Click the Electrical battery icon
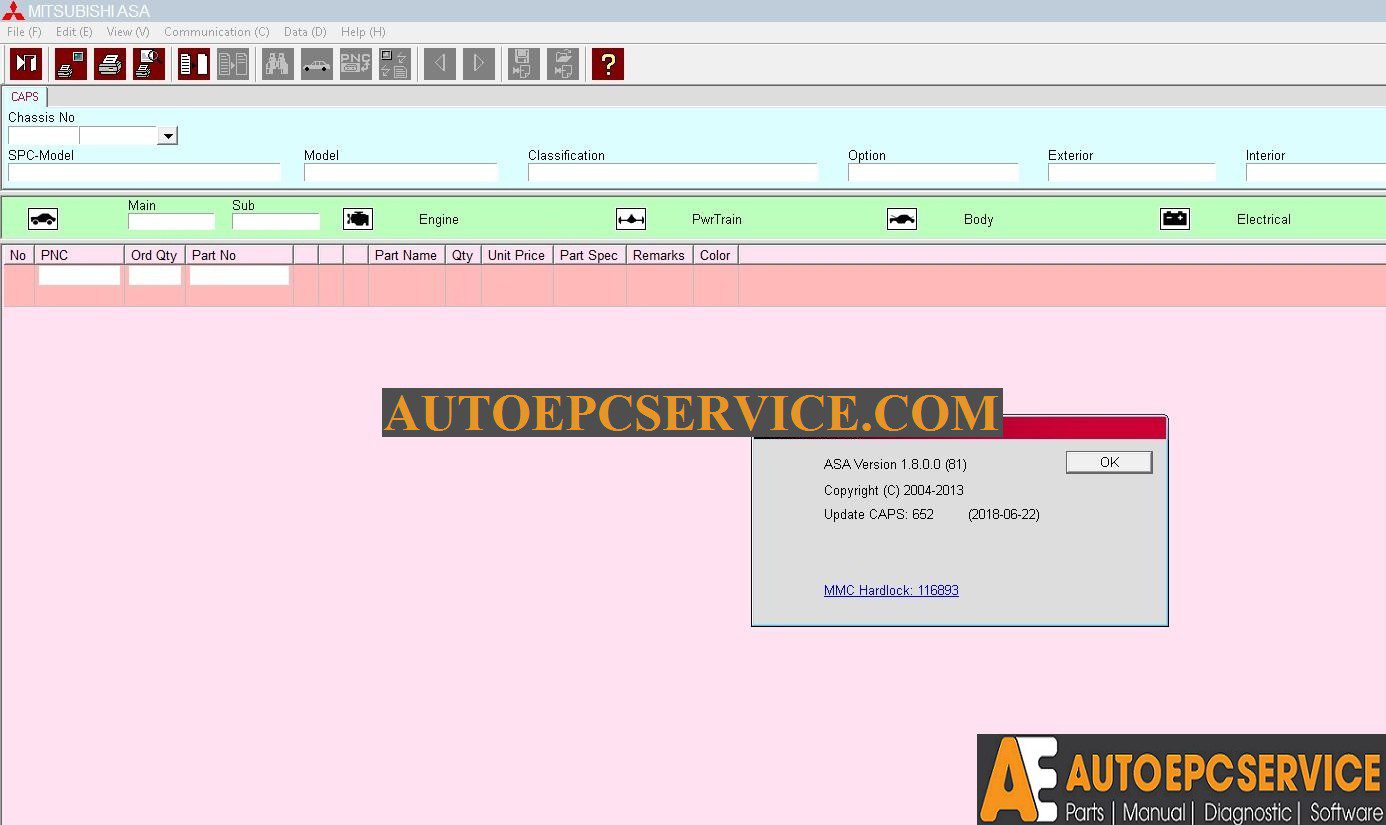This screenshot has width=1386, height=825. (x=1175, y=219)
